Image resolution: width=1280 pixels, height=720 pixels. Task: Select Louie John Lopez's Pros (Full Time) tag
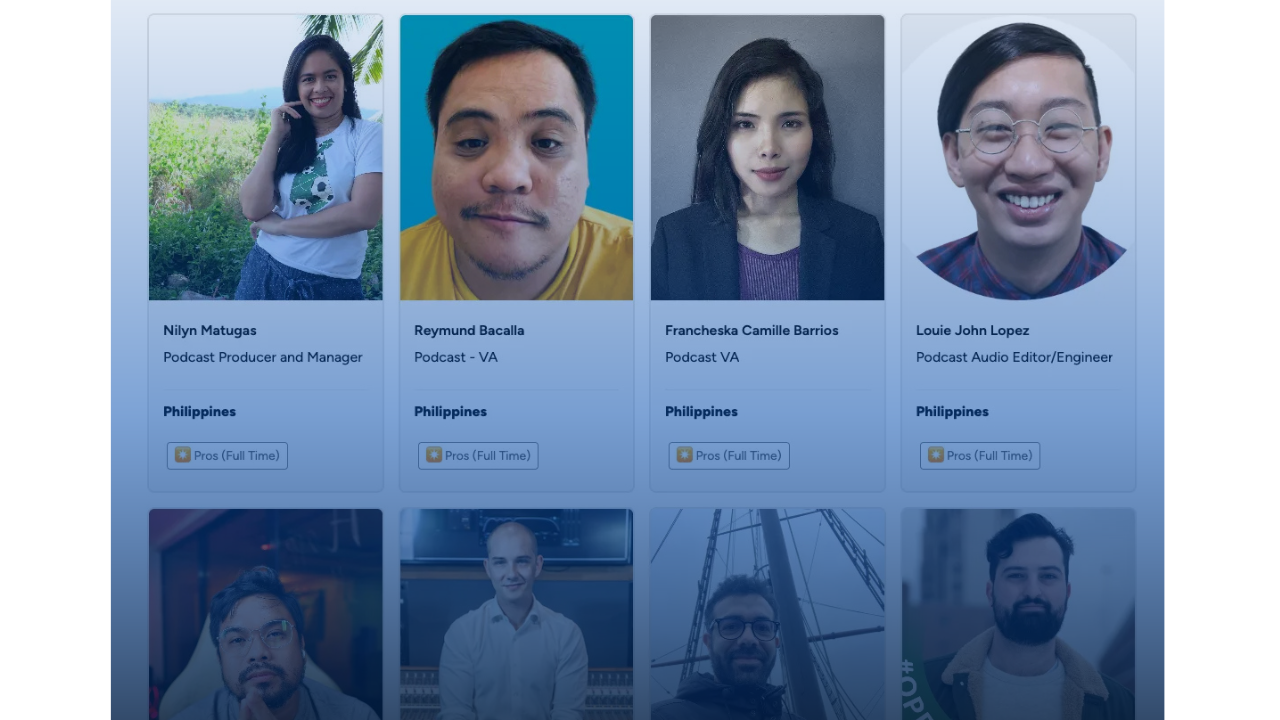tap(980, 456)
